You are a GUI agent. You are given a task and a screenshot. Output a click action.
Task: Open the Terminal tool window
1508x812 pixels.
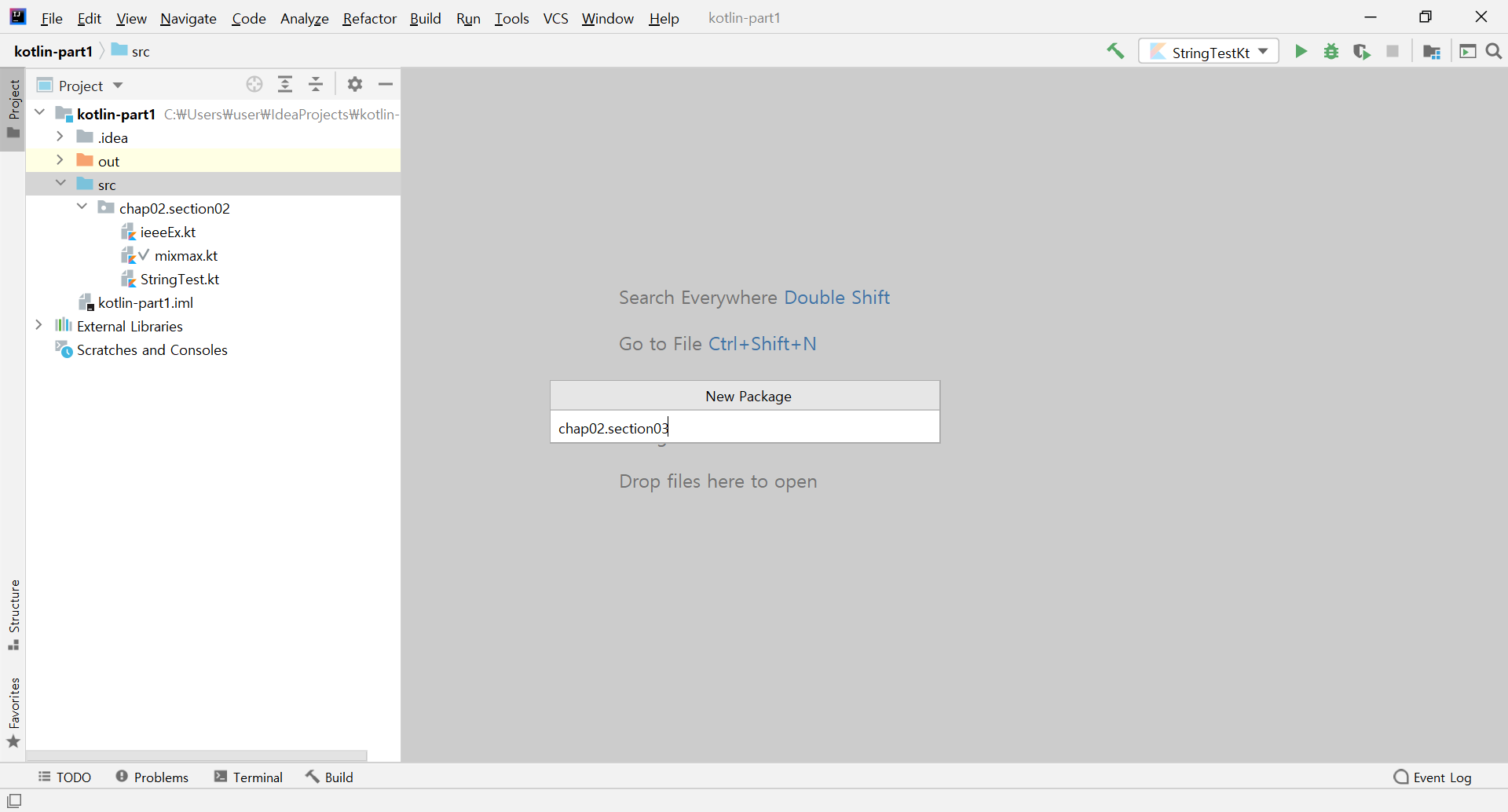pos(248,777)
